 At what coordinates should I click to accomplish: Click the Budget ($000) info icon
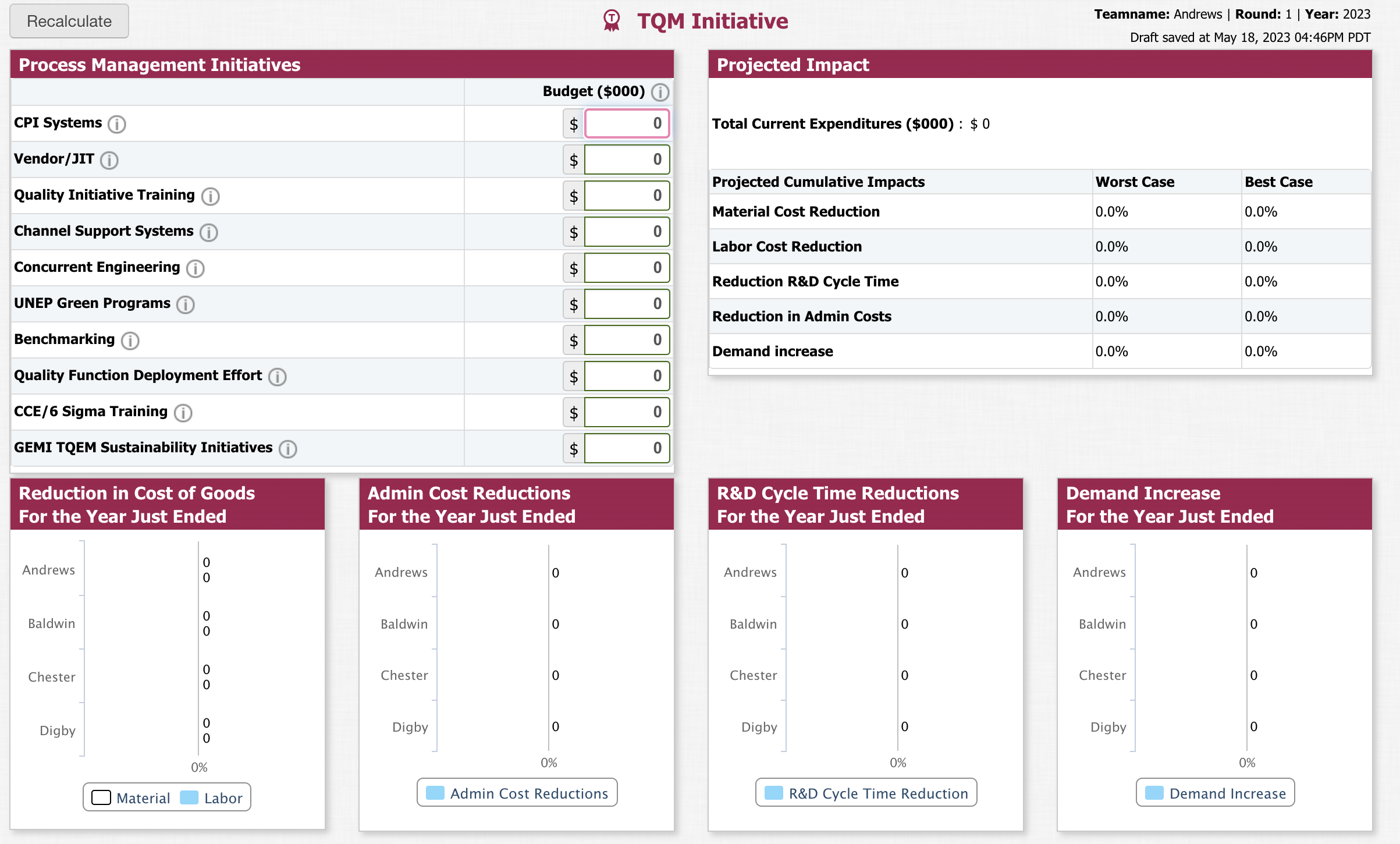coord(660,92)
